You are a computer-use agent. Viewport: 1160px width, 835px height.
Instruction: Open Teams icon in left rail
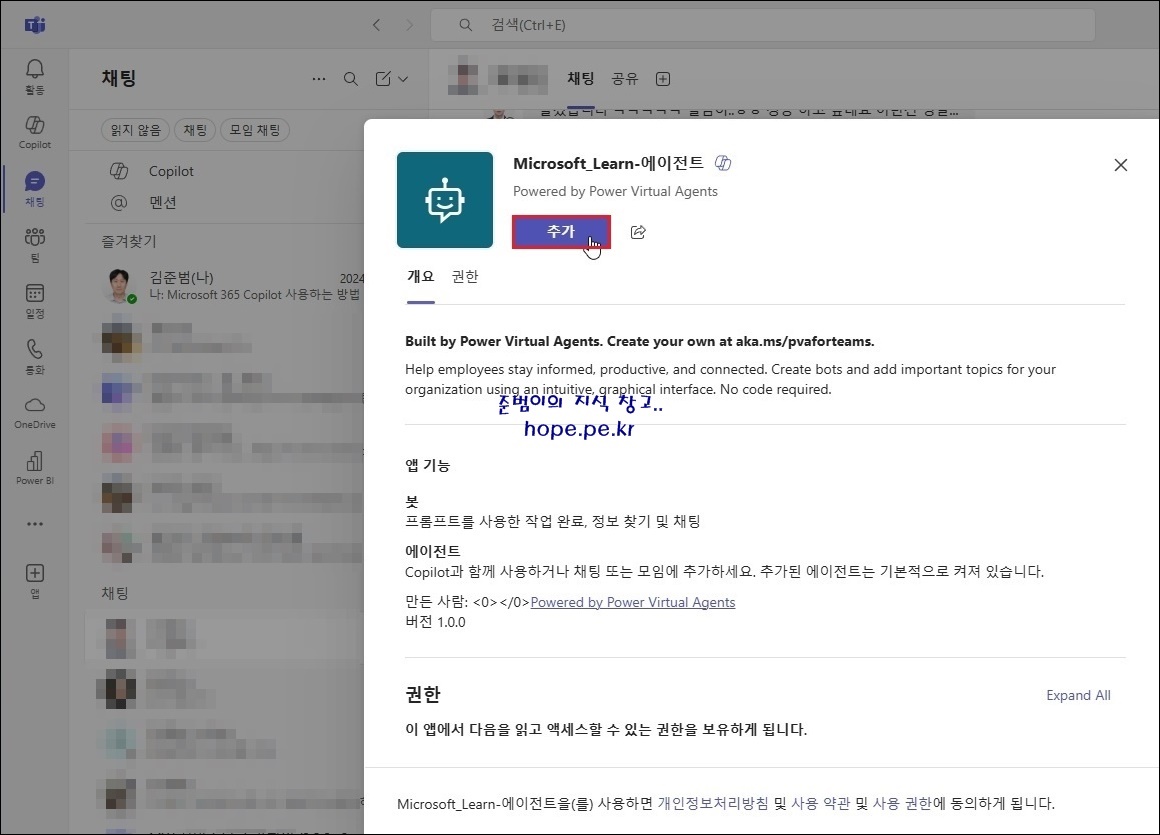coord(35,245)
